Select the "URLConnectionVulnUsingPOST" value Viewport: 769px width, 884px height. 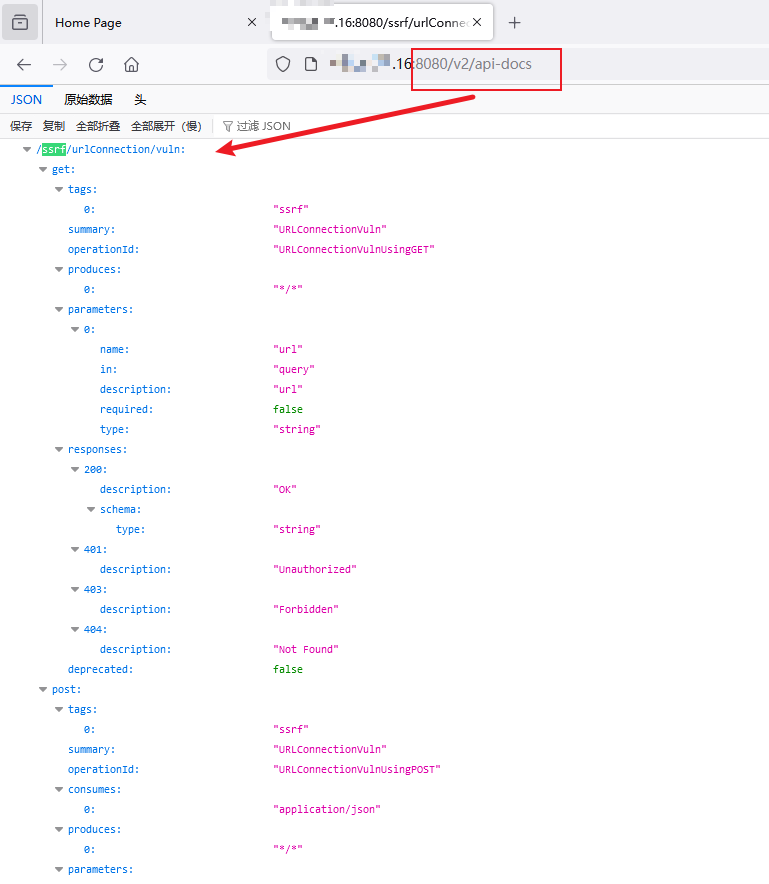click(357, 770)
